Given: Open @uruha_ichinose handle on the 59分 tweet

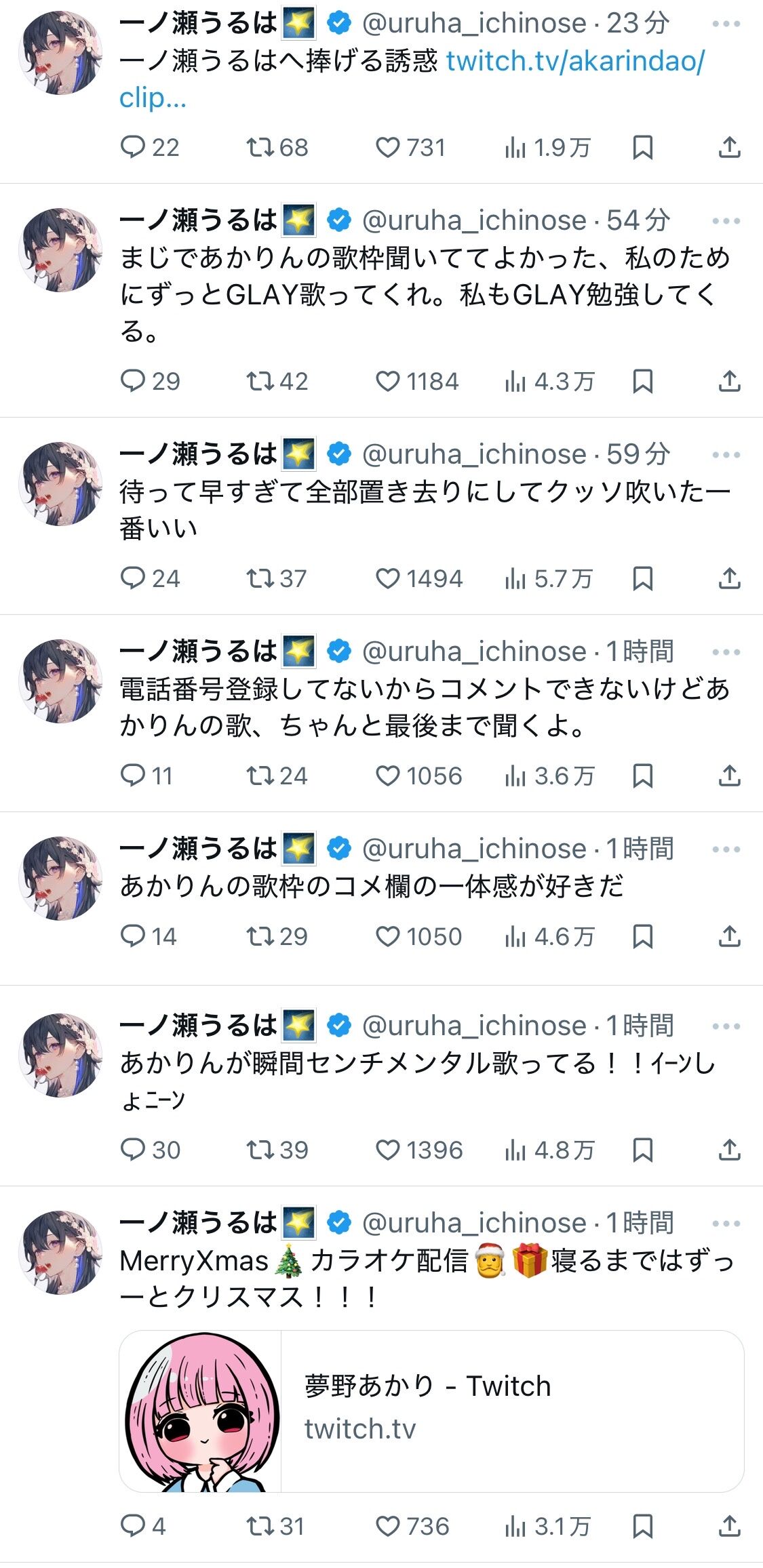Looking at the screenshot, I should [474, 454].
